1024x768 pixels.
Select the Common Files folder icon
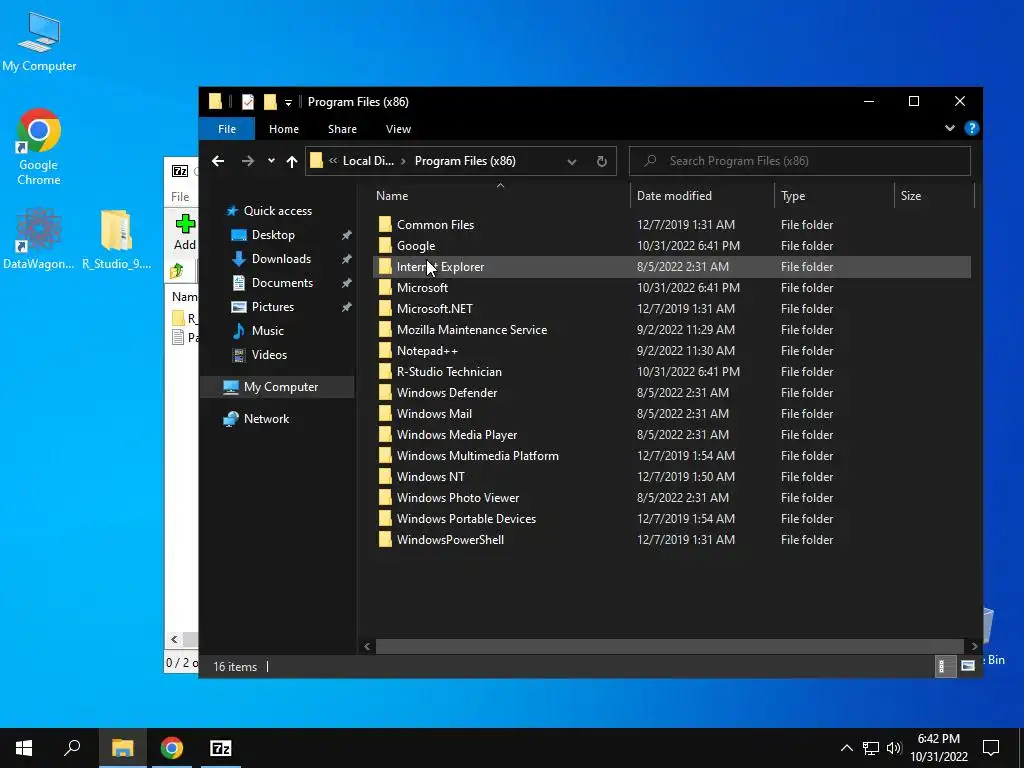[385, 225]
